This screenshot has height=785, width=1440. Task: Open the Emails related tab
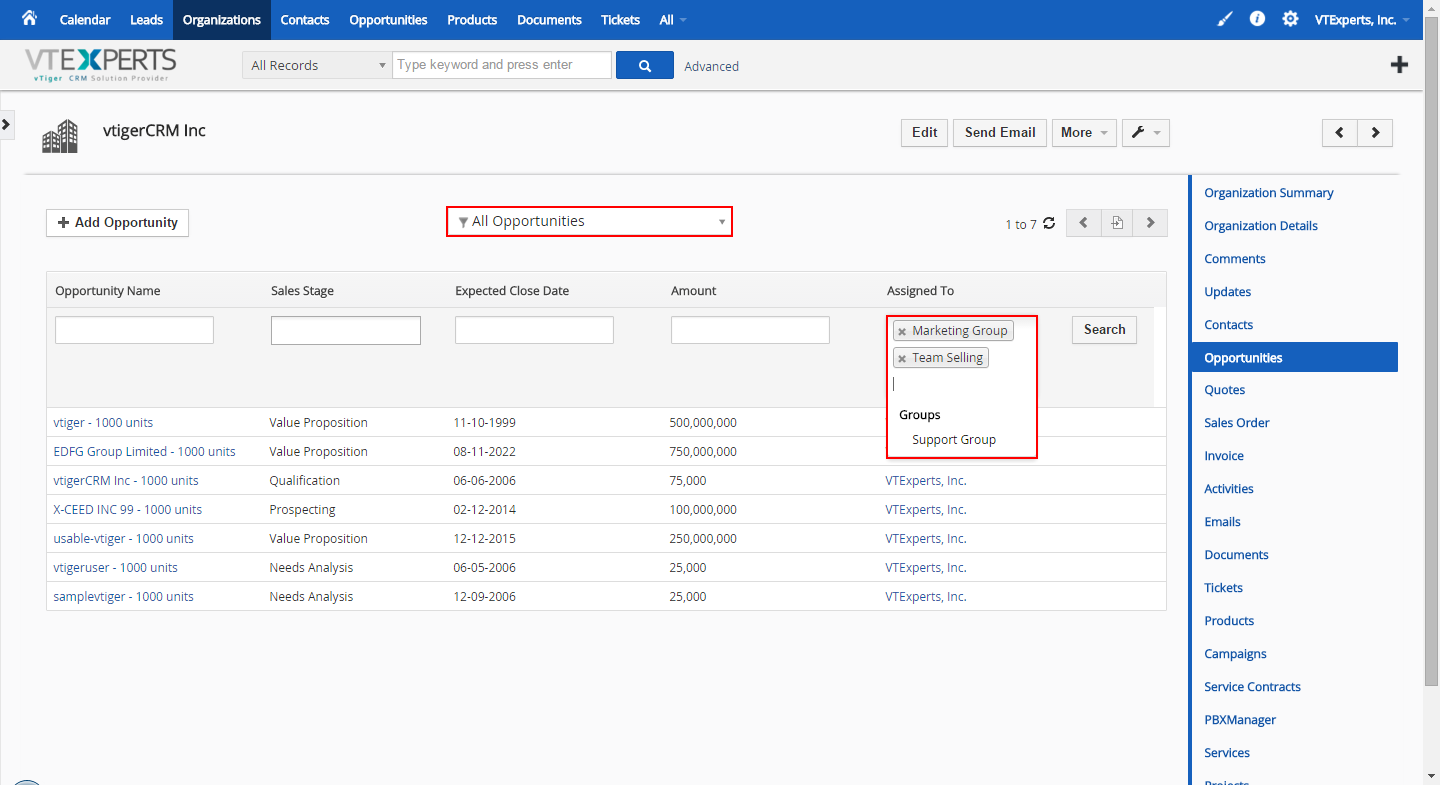click(1222, 522)
